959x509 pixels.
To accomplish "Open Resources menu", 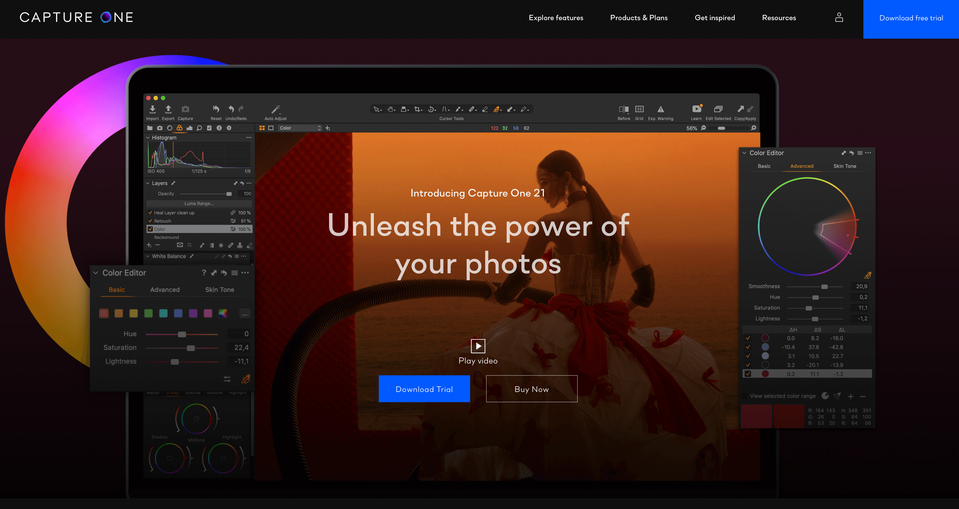I will pyautogui.click(x=779, y=18).
